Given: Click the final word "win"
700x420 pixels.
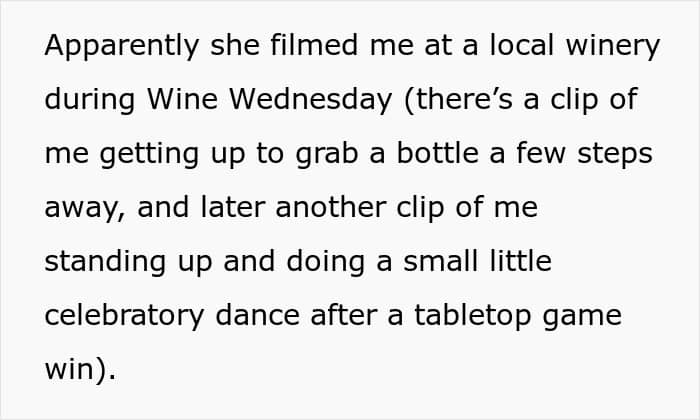Looking at the screenshot, I should pos(73,370).
